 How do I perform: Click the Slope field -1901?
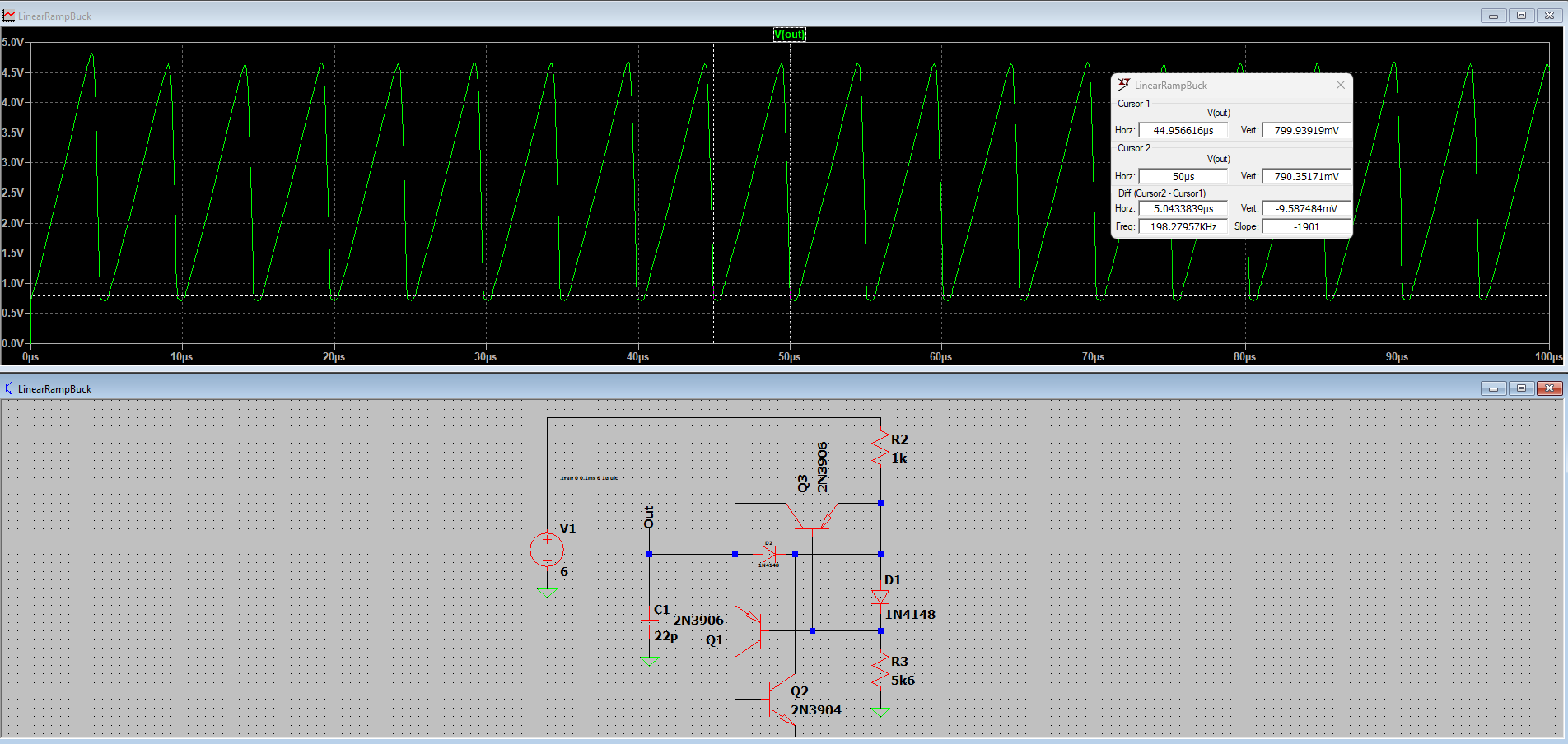(1306, 226)
